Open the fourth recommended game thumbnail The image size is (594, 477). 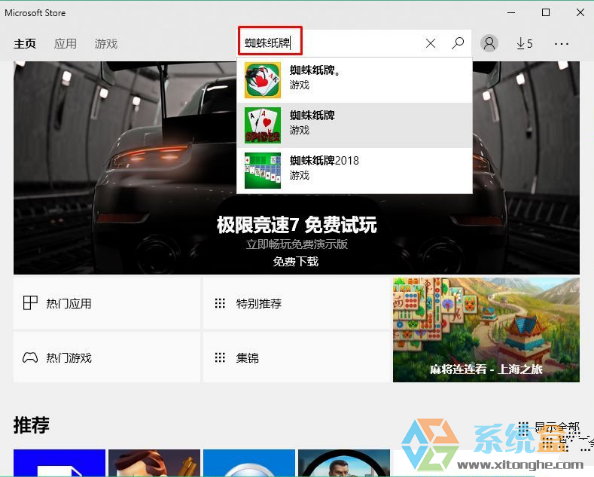[344, 463]
